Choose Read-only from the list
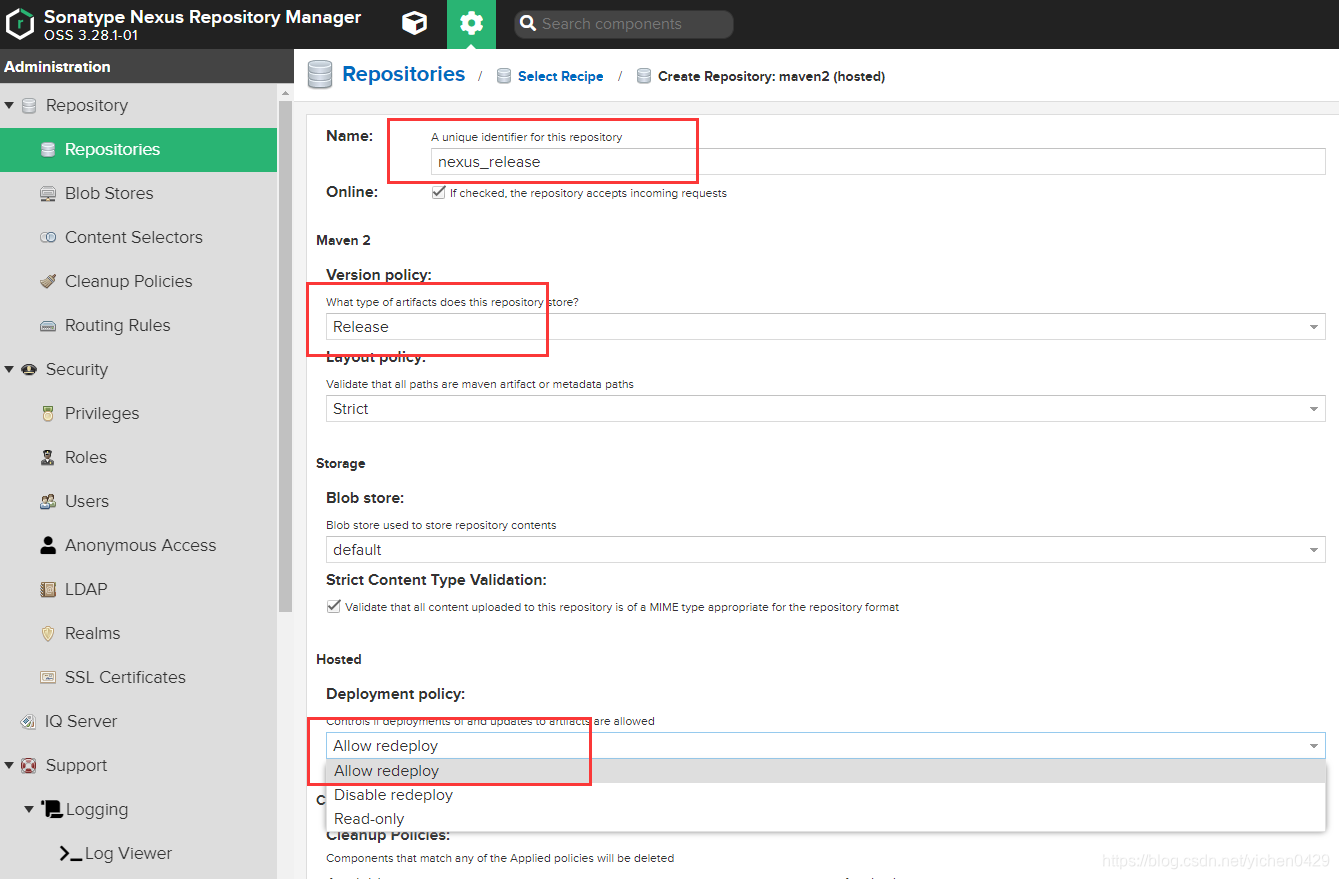Viewport: 1339px width, 879px height. tap(825, 819)
